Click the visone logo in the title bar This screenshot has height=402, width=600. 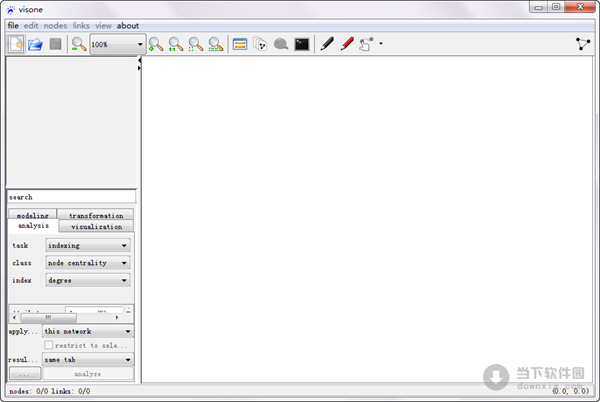coord(11,10)
